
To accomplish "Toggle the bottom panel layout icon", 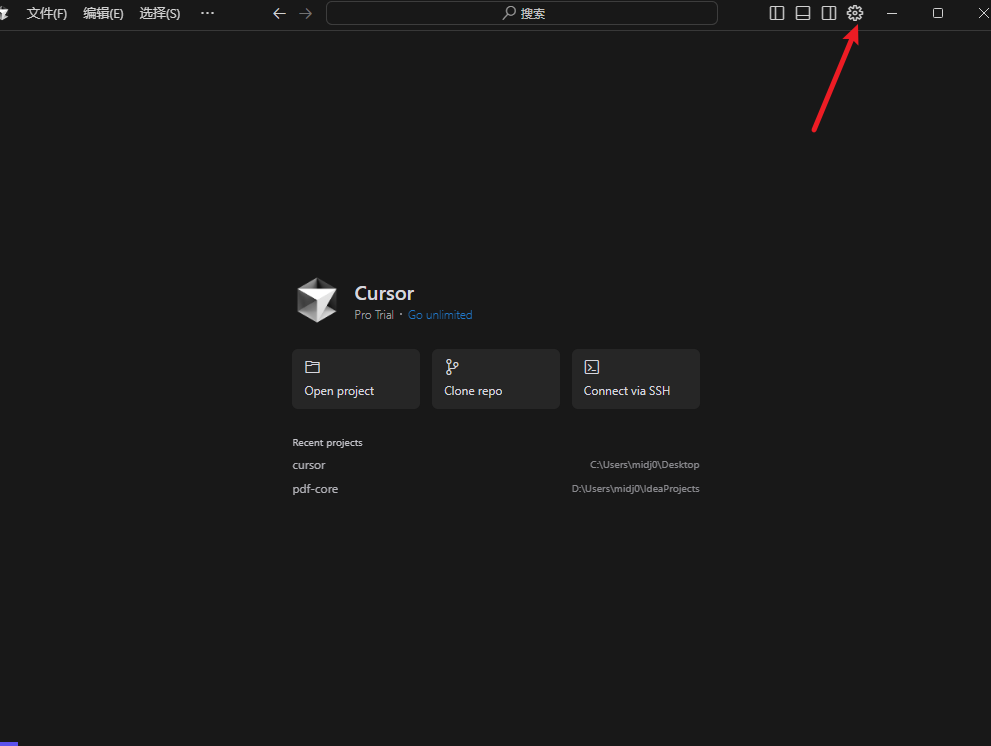I will (803, 13).
